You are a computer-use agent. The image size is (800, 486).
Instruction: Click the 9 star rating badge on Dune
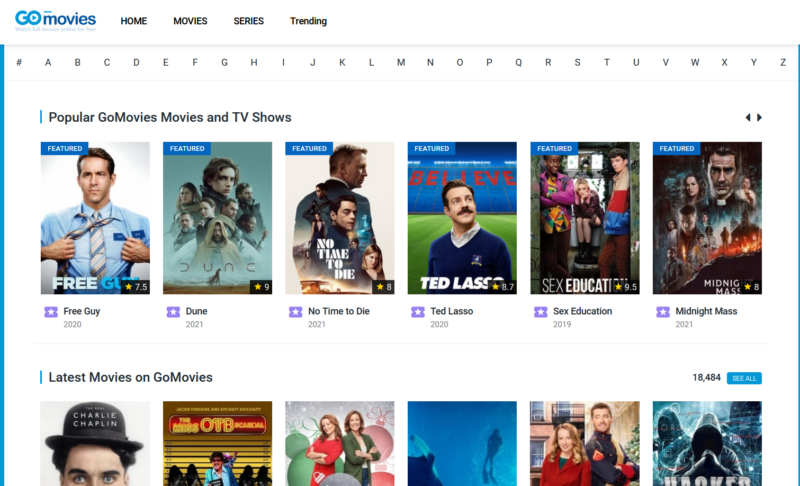[x=261, y=287]
